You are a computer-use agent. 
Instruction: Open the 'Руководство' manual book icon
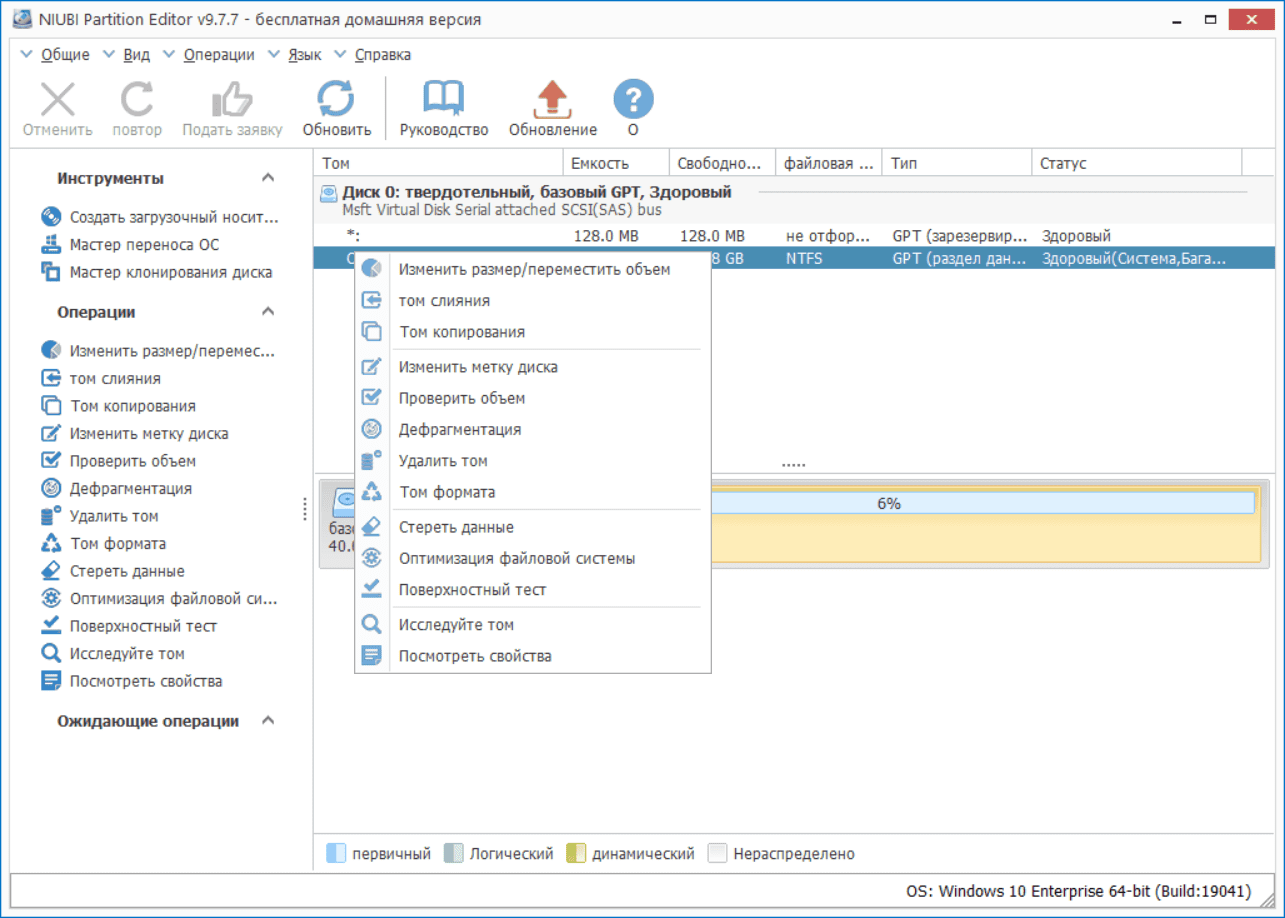444,100
